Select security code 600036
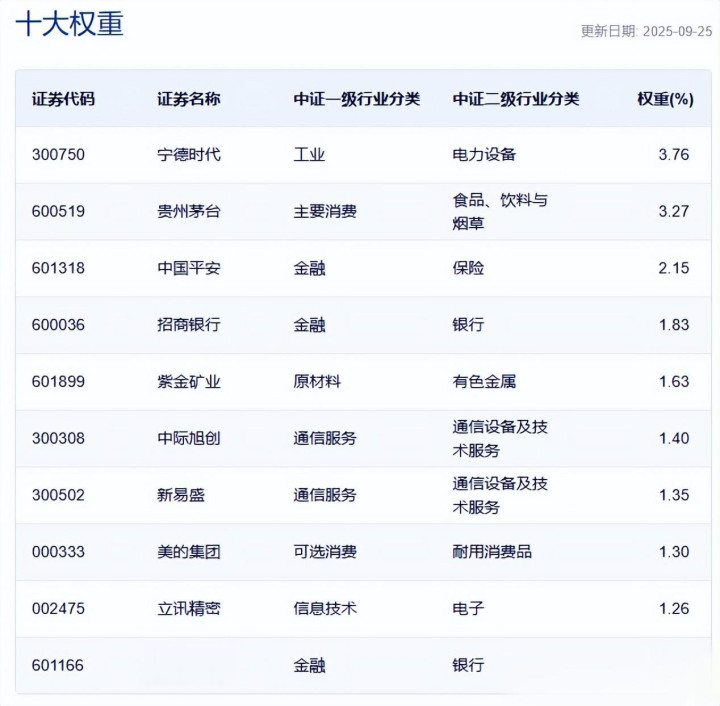 (58, 325)
